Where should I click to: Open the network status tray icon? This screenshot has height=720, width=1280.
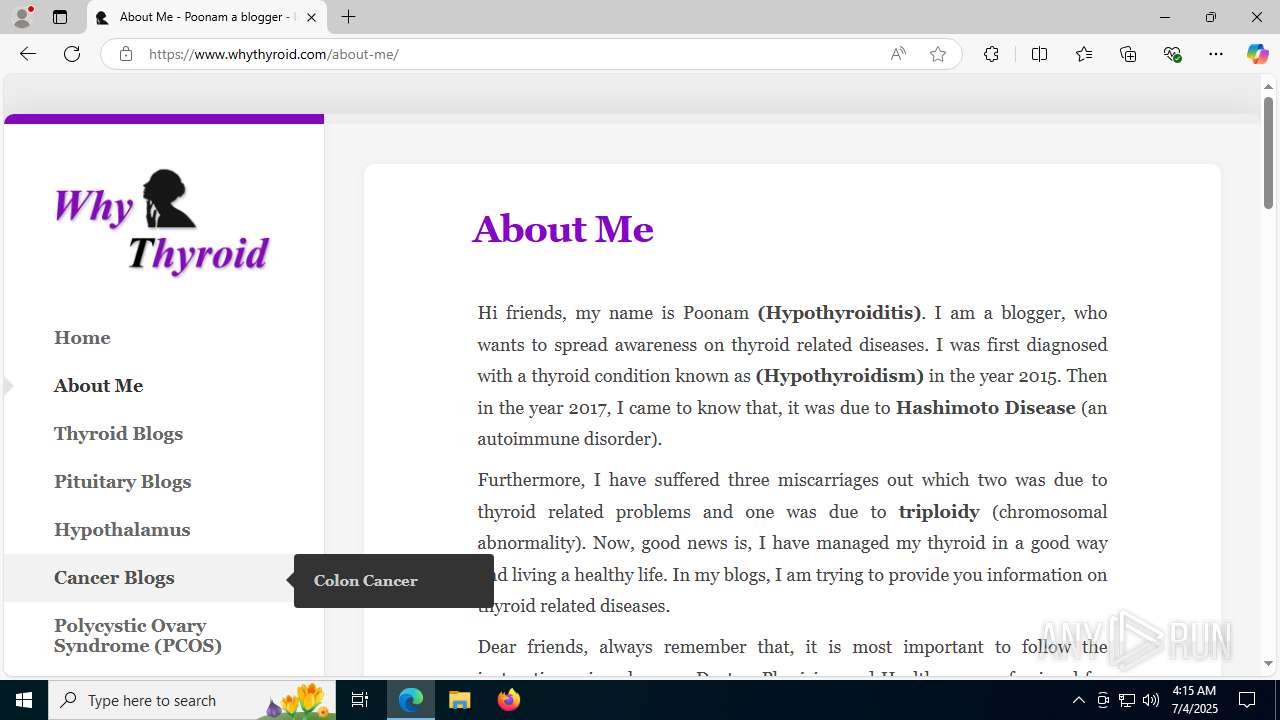pos(1126,700)
